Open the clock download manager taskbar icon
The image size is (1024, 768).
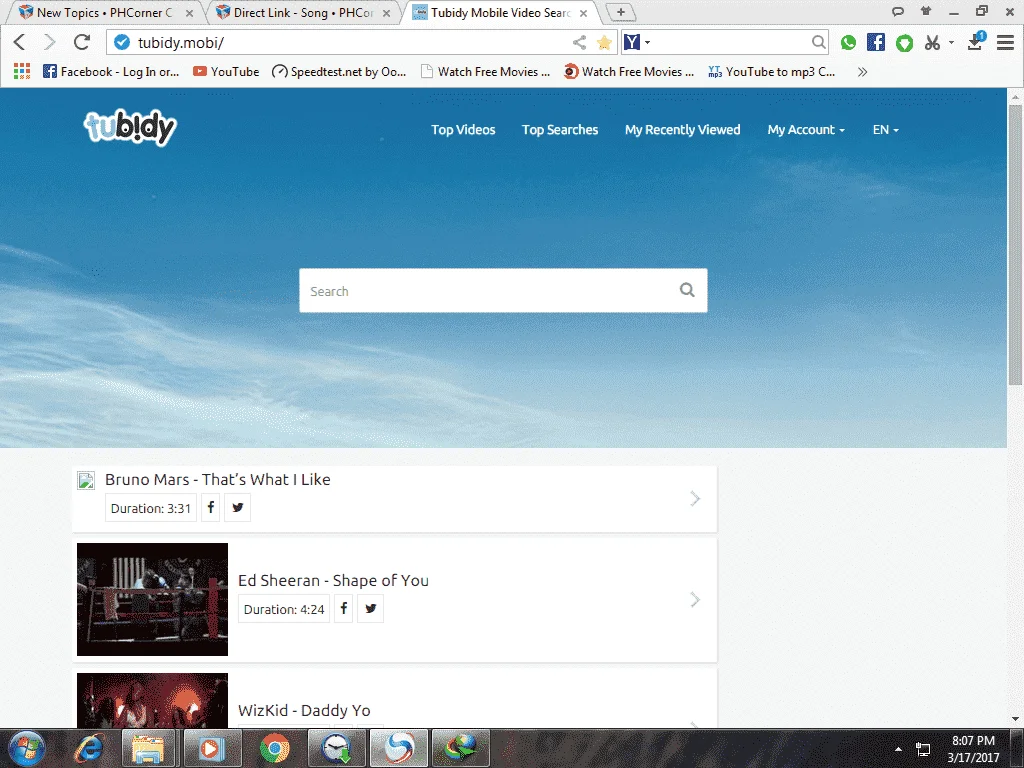[x=337, y=748]
